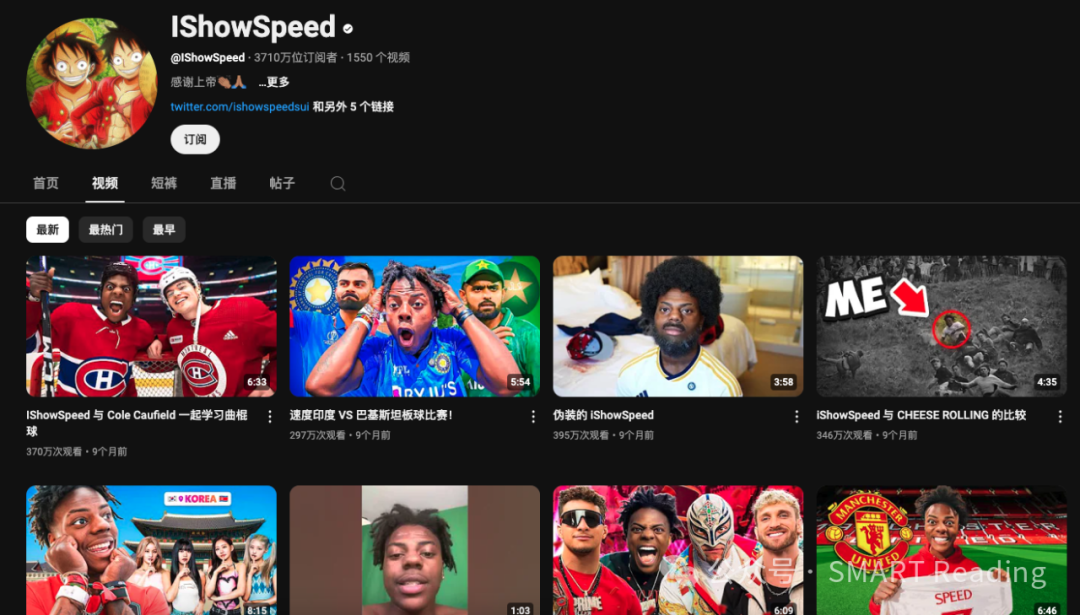Open the IShowSpeed channel avatar
This screenshot has height=615, width=1080.
pyautogui.click(x=92, y=83)
